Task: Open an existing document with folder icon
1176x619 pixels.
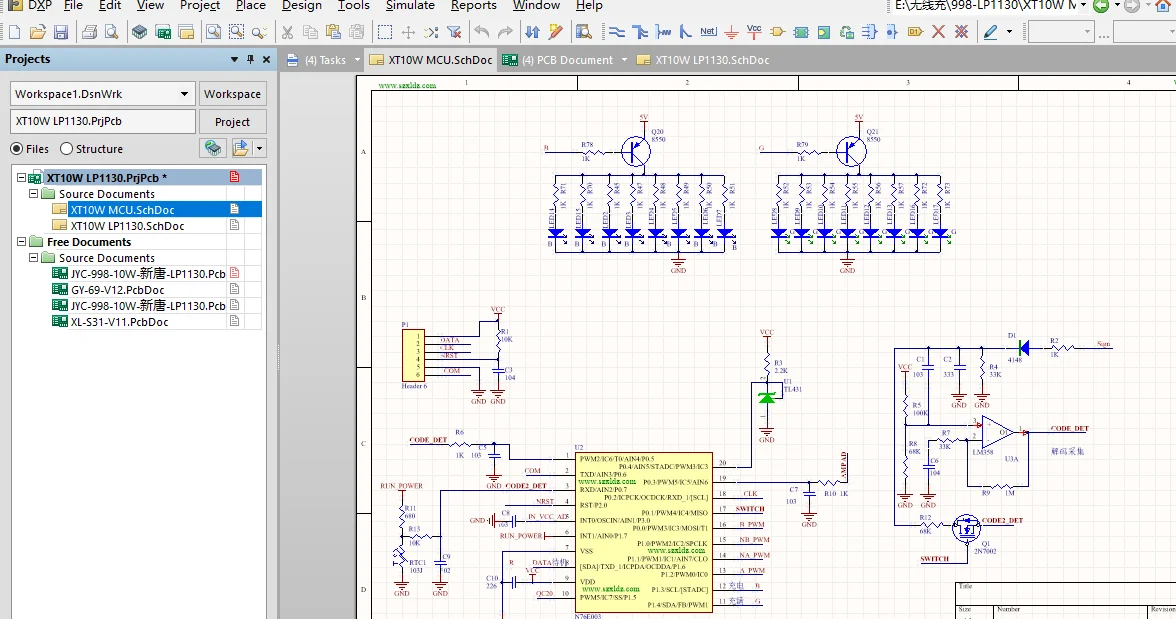Action: 38,32
